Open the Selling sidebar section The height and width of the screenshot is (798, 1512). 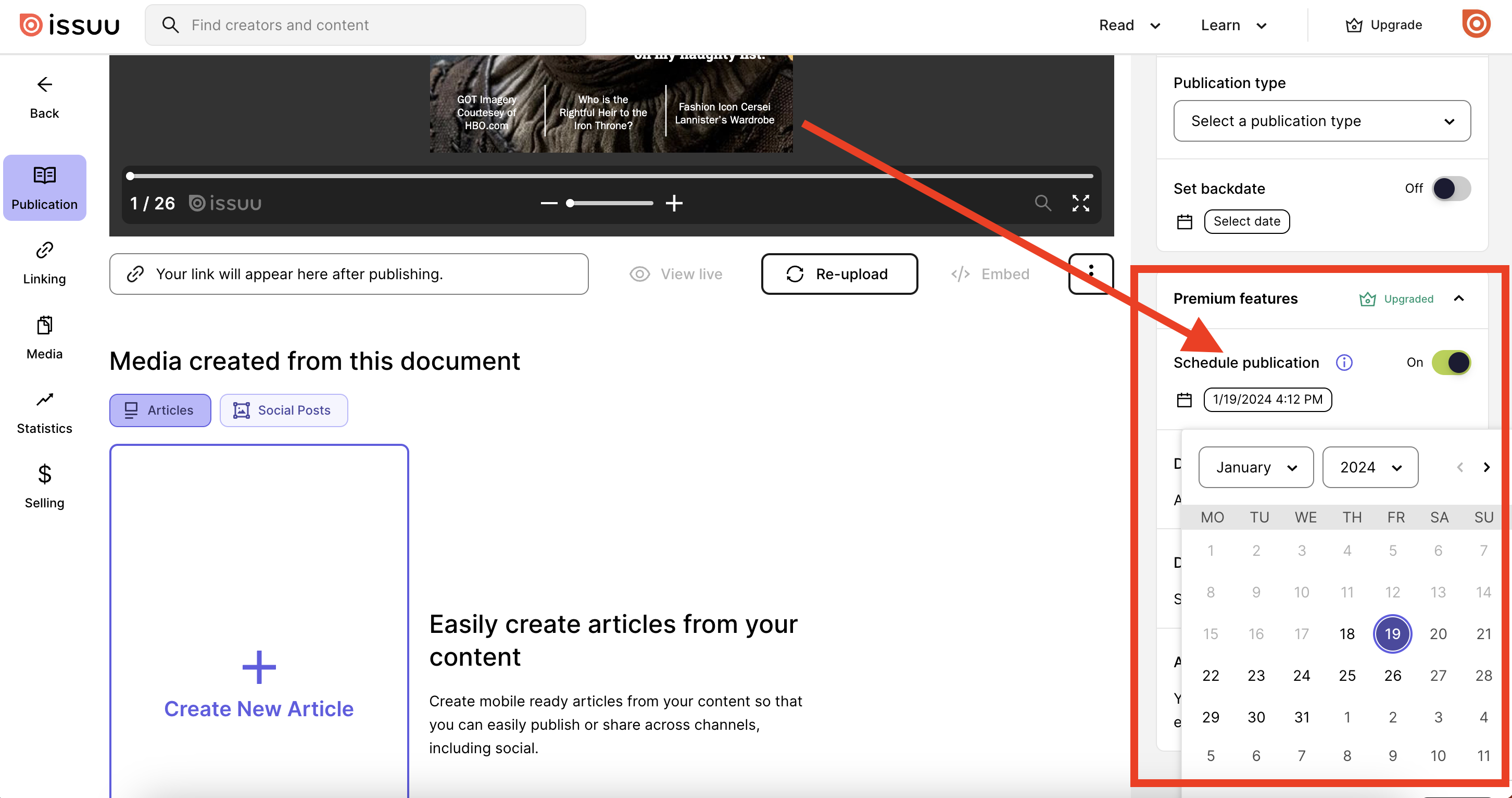[45, 487]
